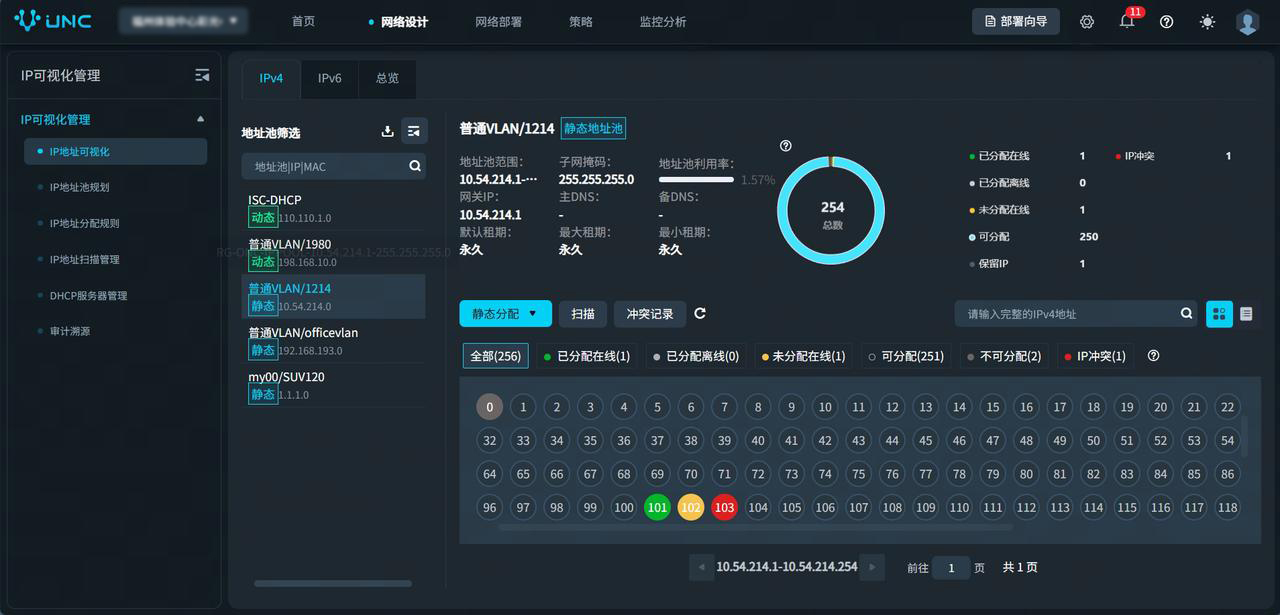1280x615 pixels.
Task: Switch to list view of IP addresses
Action: coord(1246,314)
